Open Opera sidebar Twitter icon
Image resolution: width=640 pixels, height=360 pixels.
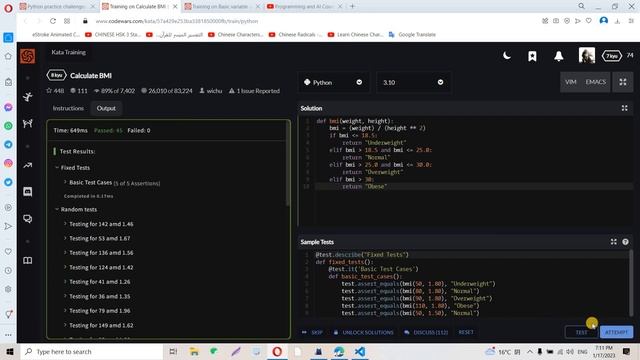click(8, 182)
